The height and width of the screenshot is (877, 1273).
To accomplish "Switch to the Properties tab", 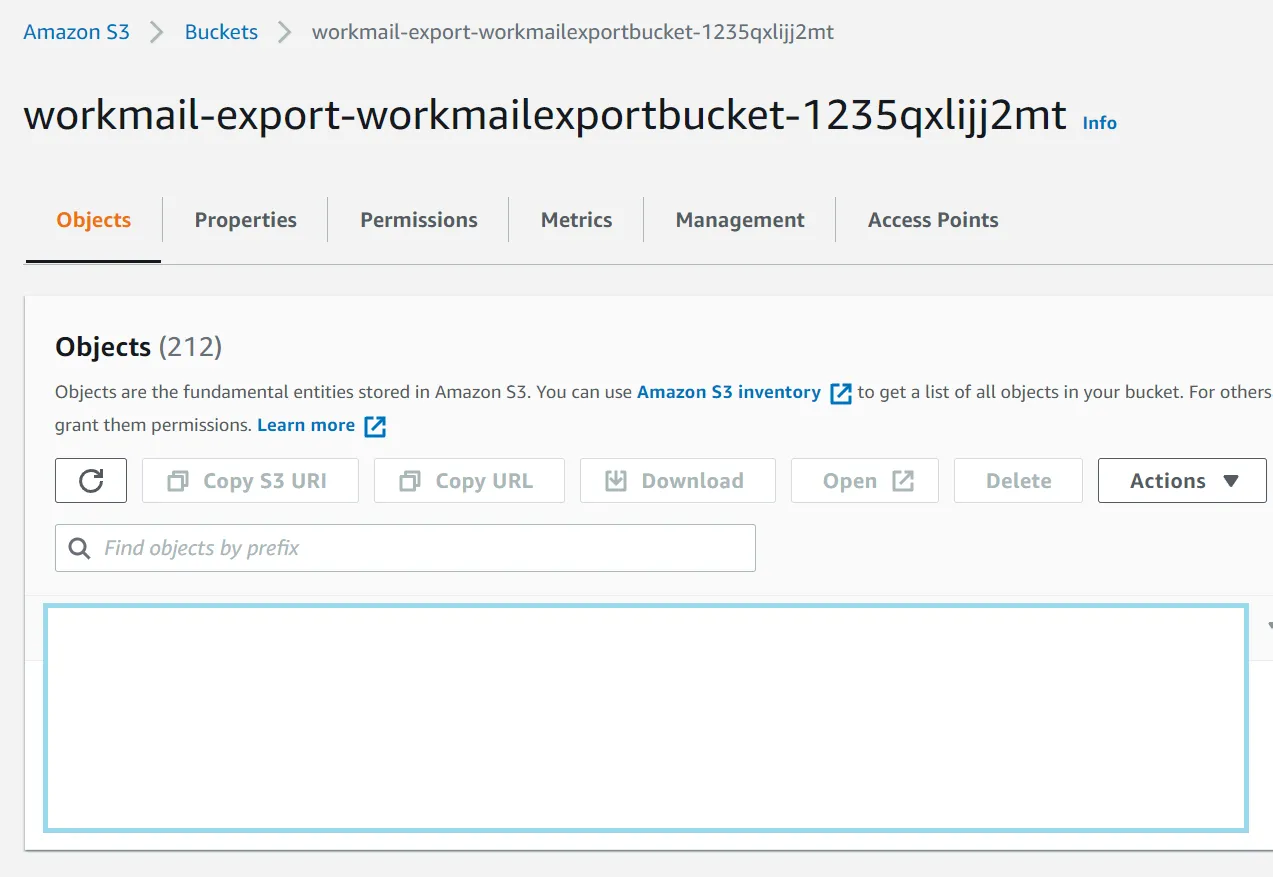I will (x=246, y=220).
